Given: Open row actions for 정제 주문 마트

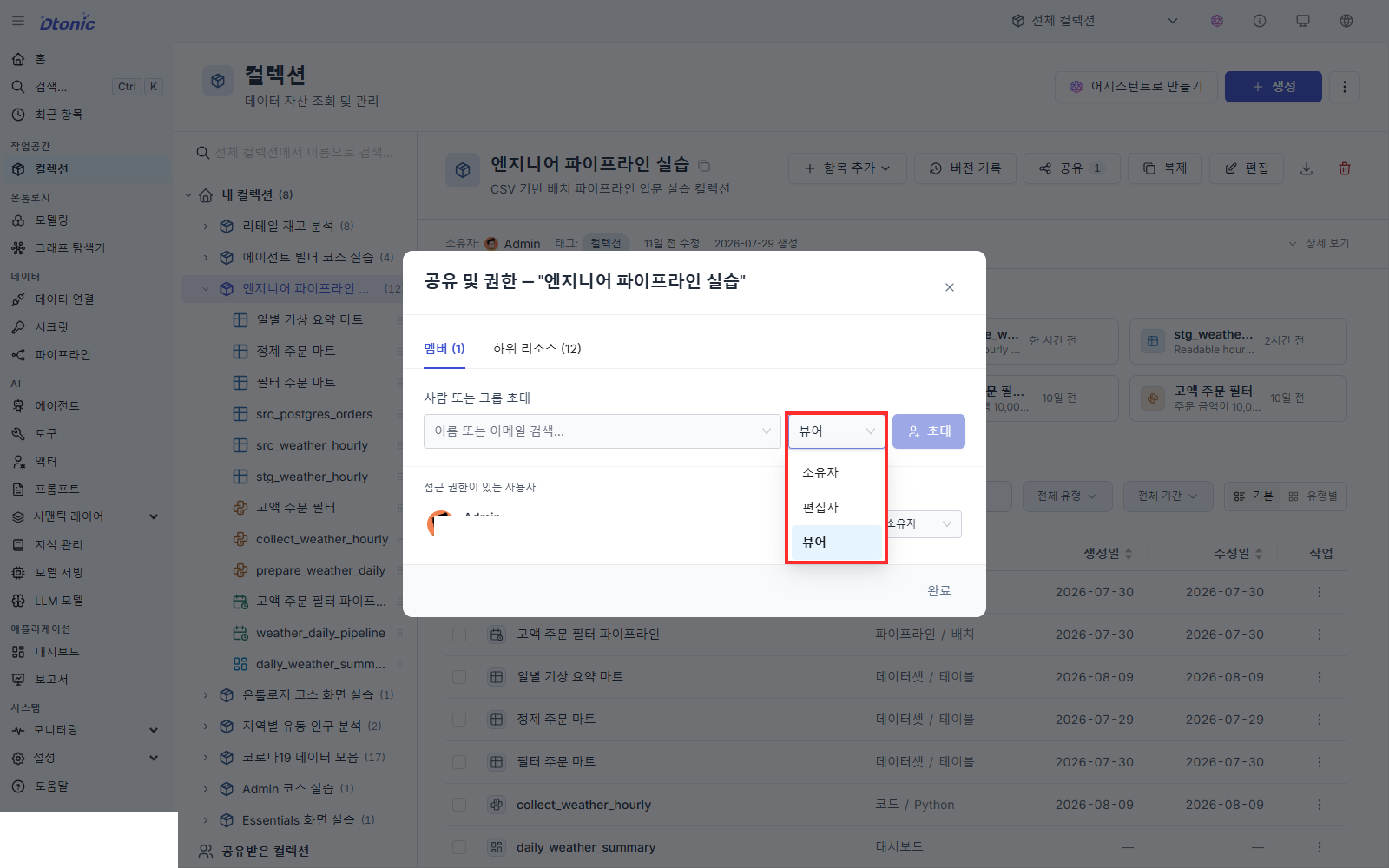Looking at the screenshot, I should pos(1320,720).
